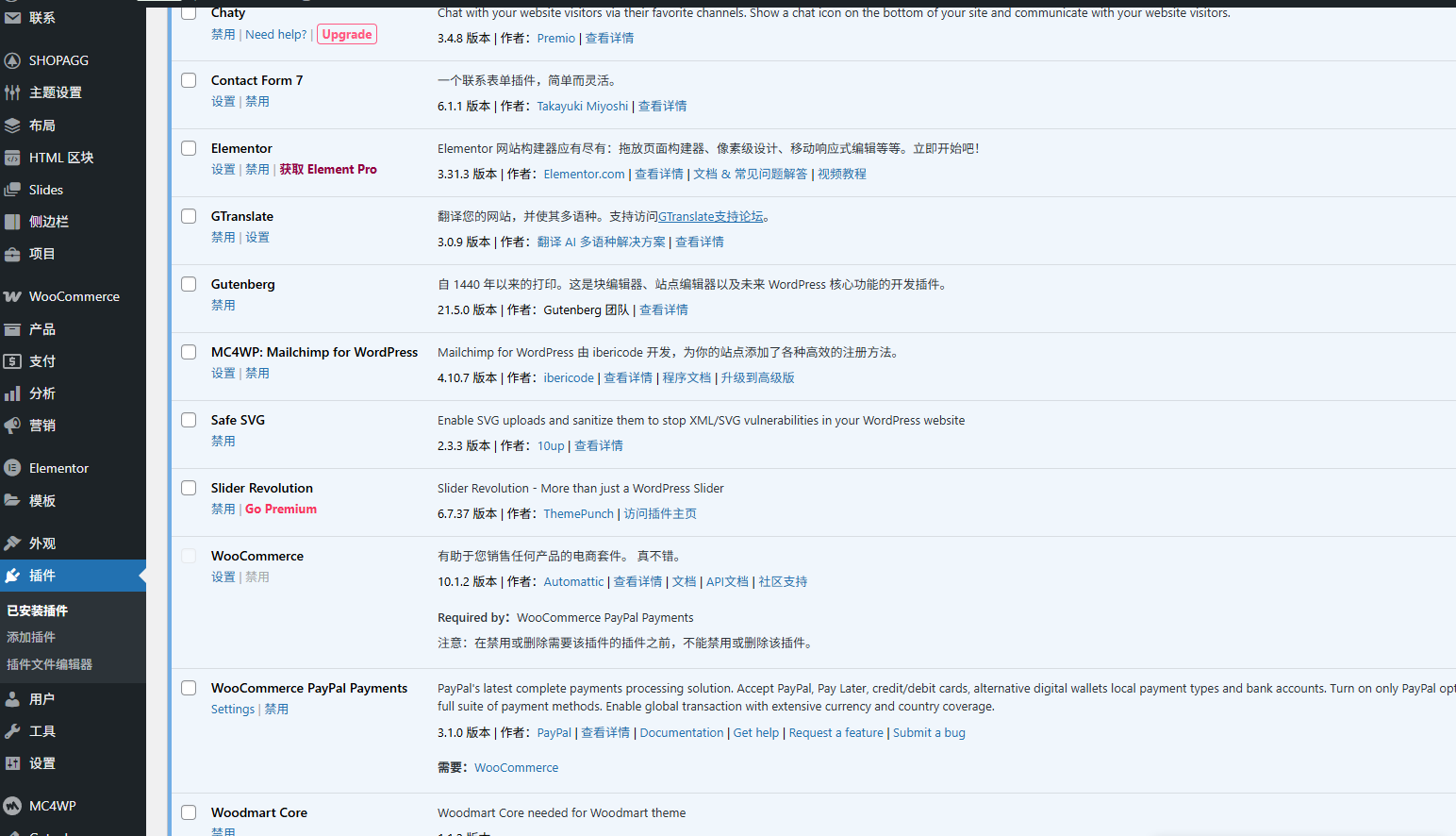Check the MC4WP Mailchimp plugin checkbox
Viewport: 1456px width, 836px height.
(x=189, y=352)
